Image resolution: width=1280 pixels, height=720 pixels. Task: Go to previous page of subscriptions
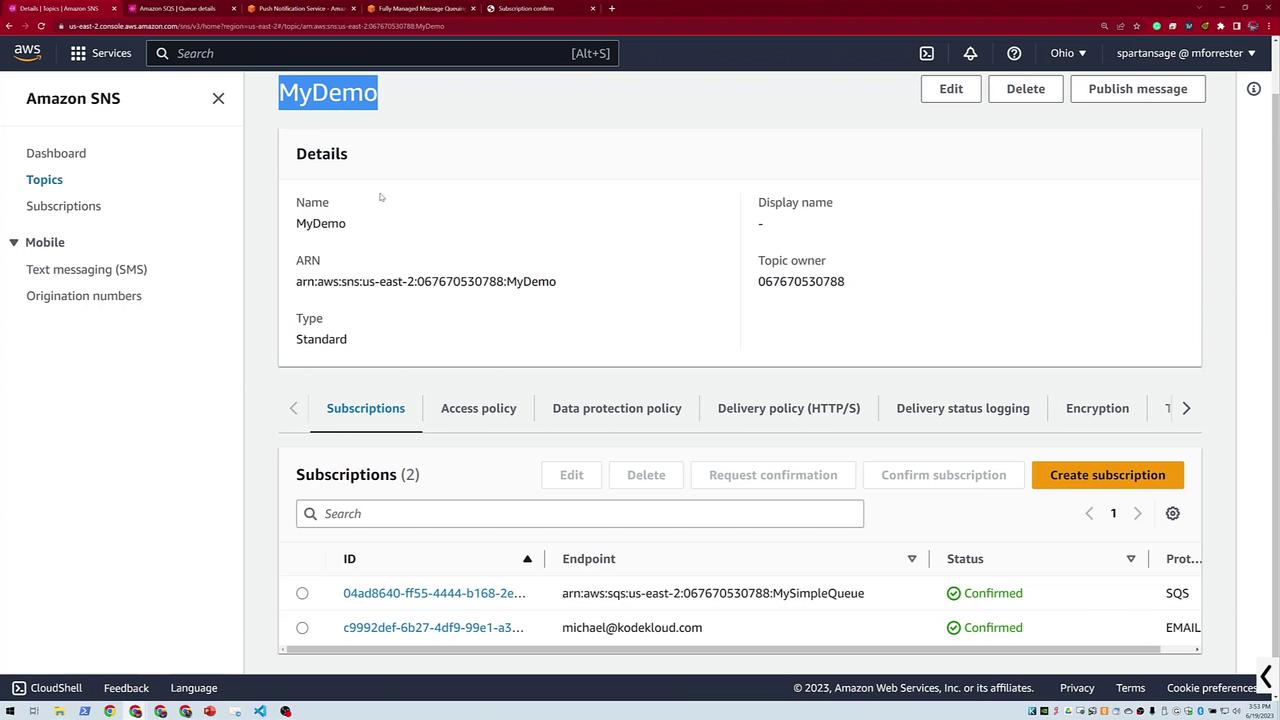point(1089,514)
